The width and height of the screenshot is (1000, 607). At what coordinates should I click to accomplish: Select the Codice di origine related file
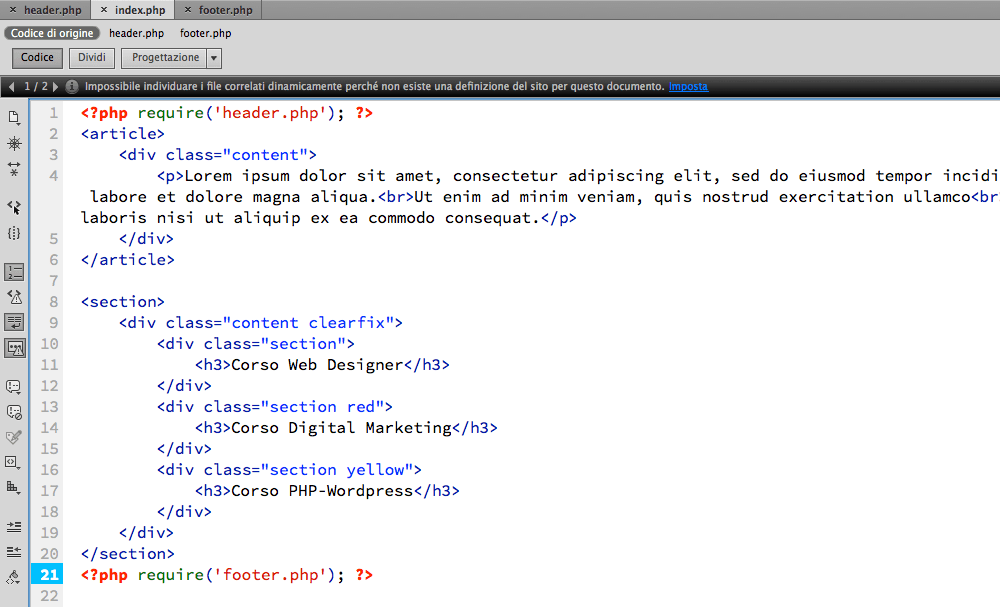[x=52, y=33]
